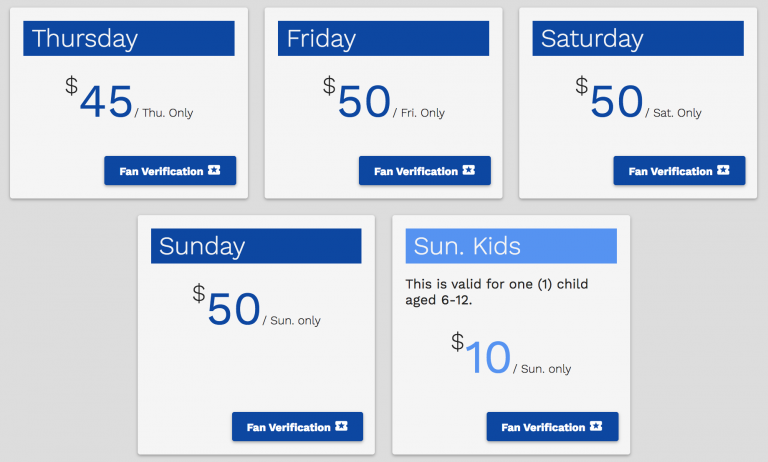768x462 pixels.
Task: Click the ticket icon on the Sun. Kids Fan Verification button
Action: coord(596,426)
